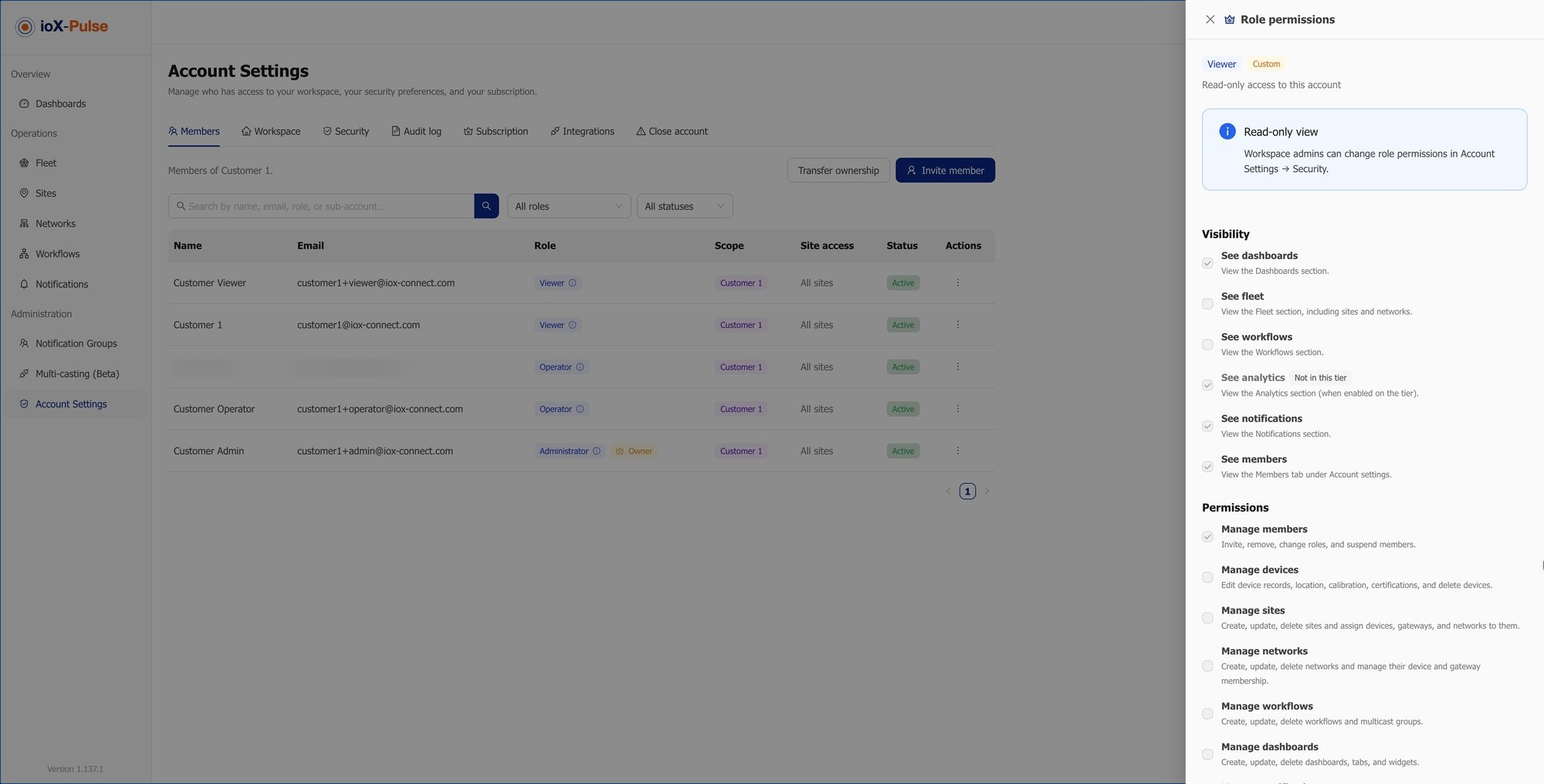Go to next page arrow in pagination
This screenshot has height=784, width=1544.
point(987,492)
